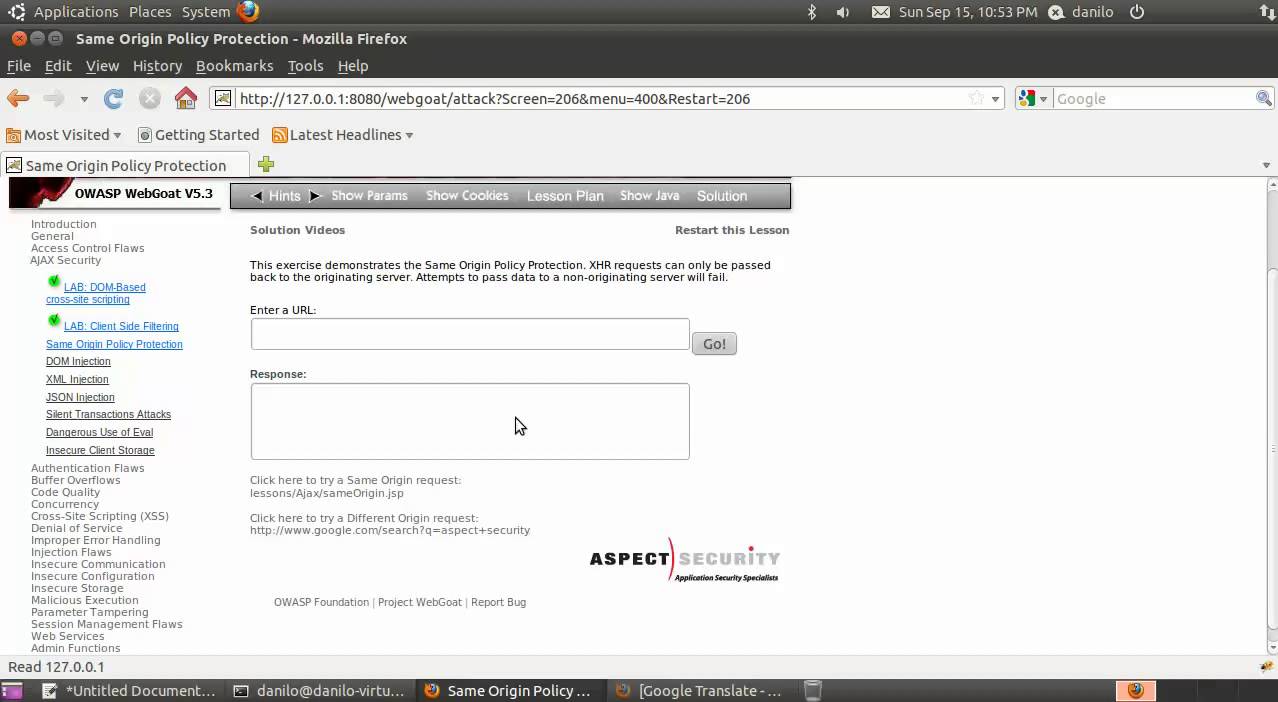The height and width of the screenshot is (702, 1278).
Task: Open the Lesson Plan
Action: (x=565, y=196)
